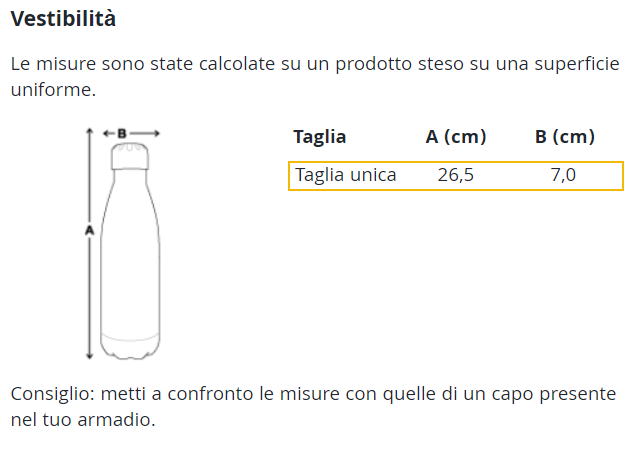
Task: Click the "A (cm)" column header
Action: 456,137
